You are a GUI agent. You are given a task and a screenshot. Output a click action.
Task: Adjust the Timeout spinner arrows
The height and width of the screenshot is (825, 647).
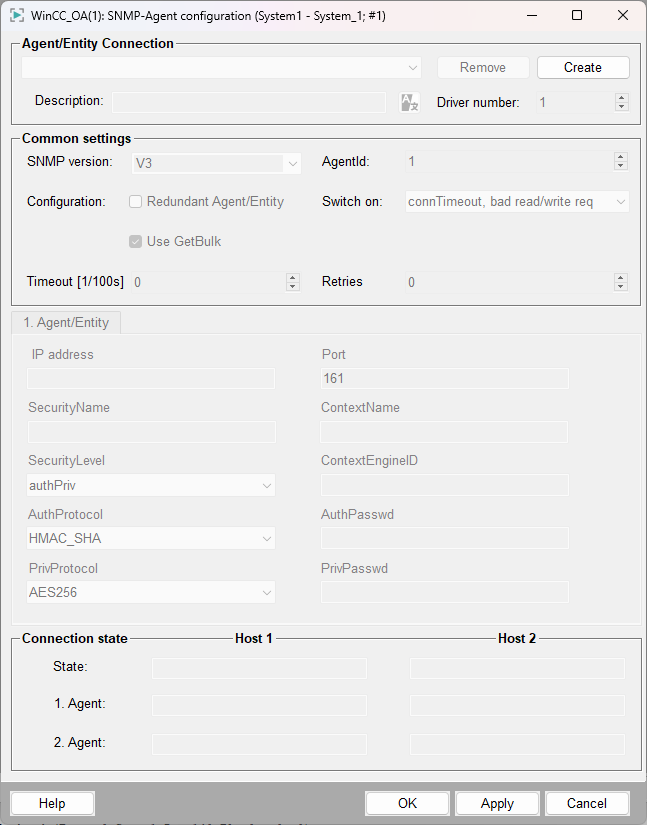(293, 282)
